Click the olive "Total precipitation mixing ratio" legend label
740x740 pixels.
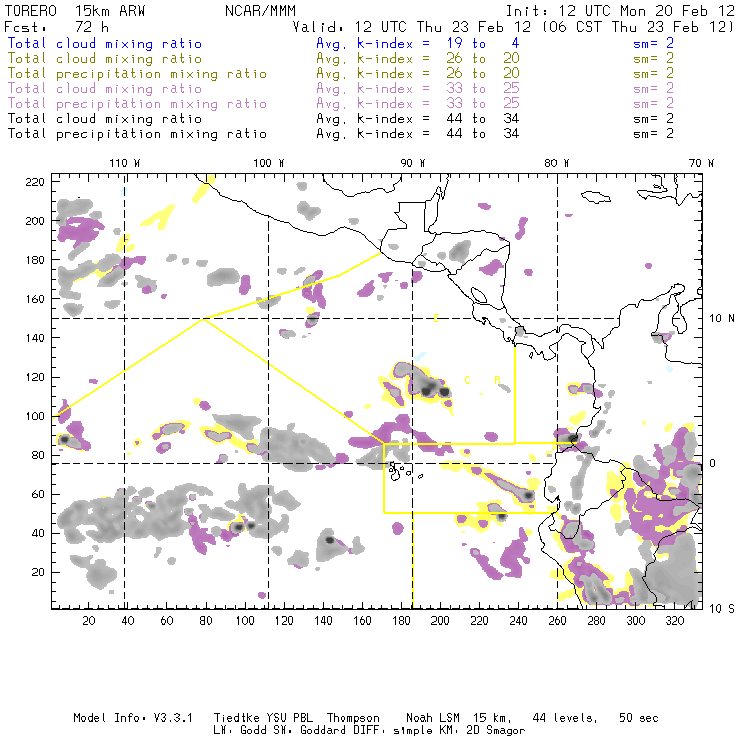click(137, 74)
